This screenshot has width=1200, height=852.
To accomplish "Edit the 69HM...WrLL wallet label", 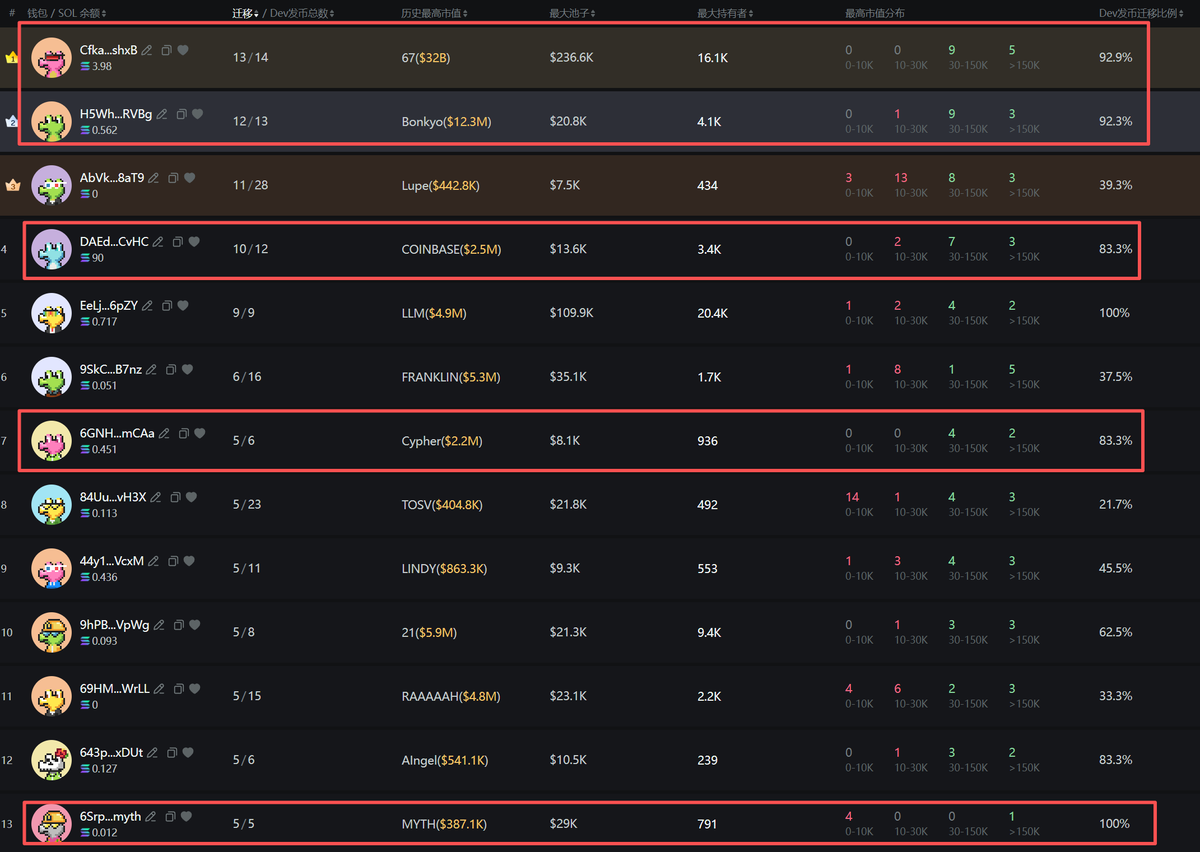I will point(159,689).
